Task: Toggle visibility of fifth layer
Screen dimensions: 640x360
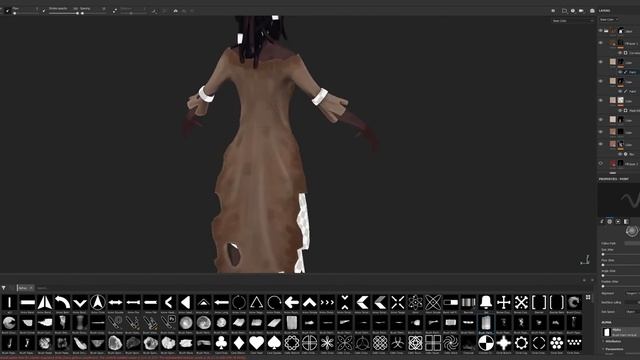Action: [x=600, y=100]
